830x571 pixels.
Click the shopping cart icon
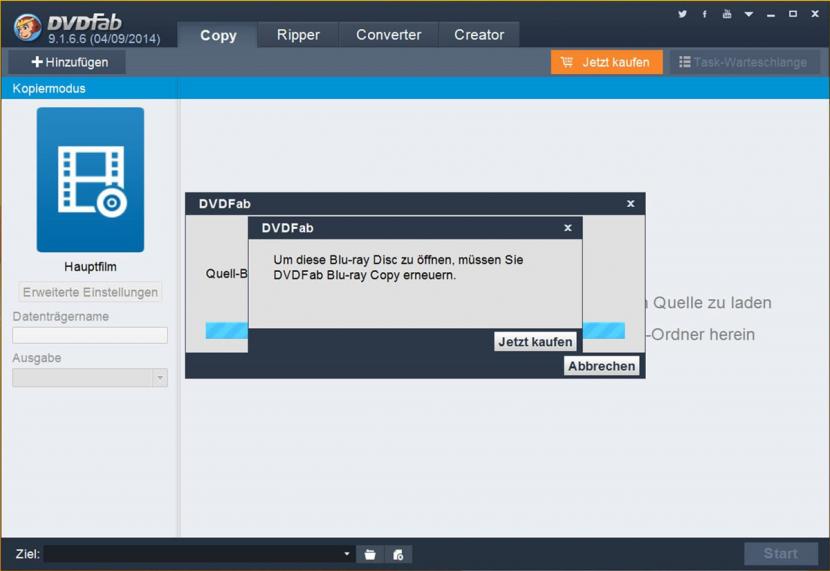tap(567, 62)
